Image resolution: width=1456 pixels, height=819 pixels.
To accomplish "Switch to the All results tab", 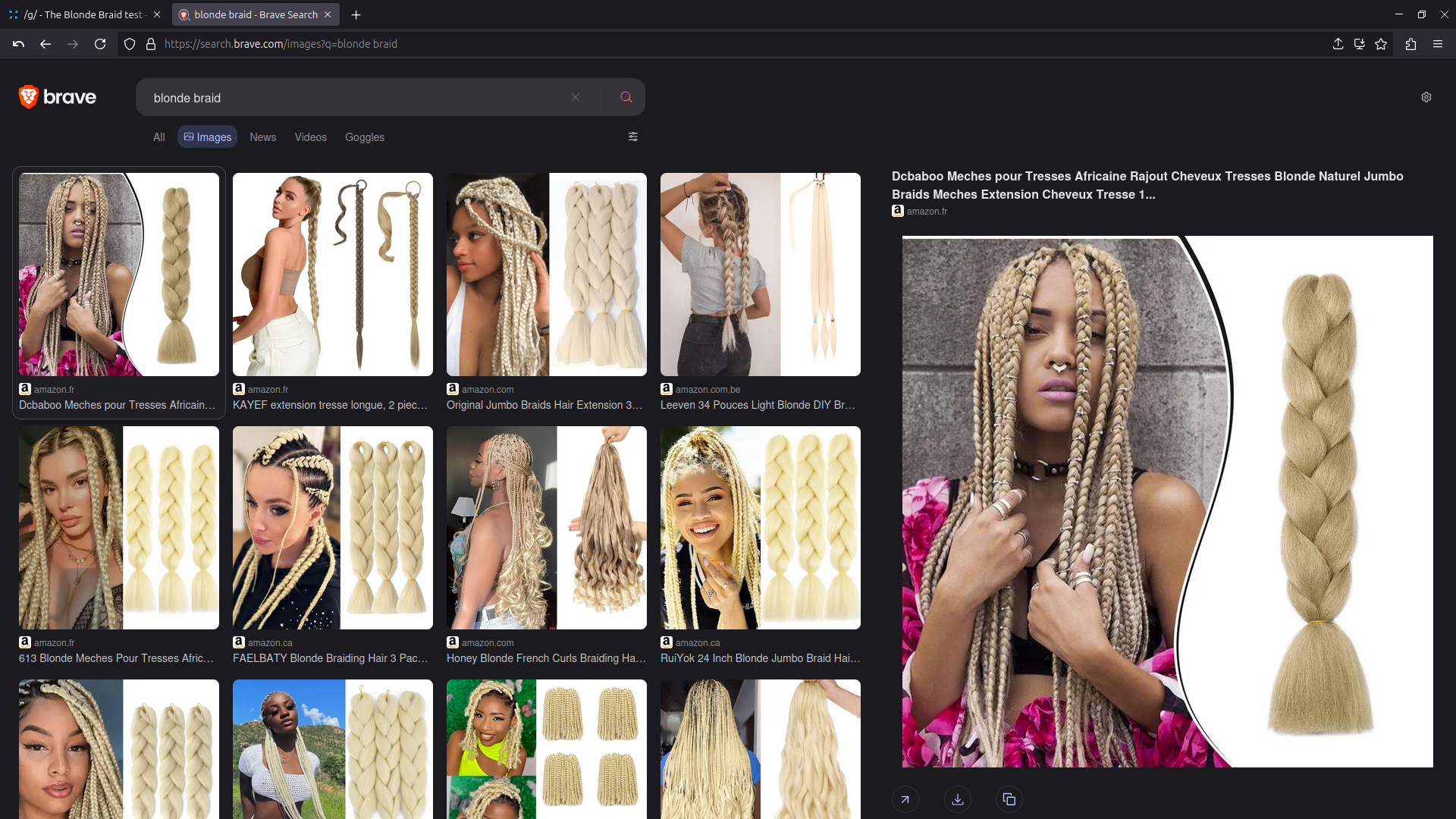I will tap(158, 137).
